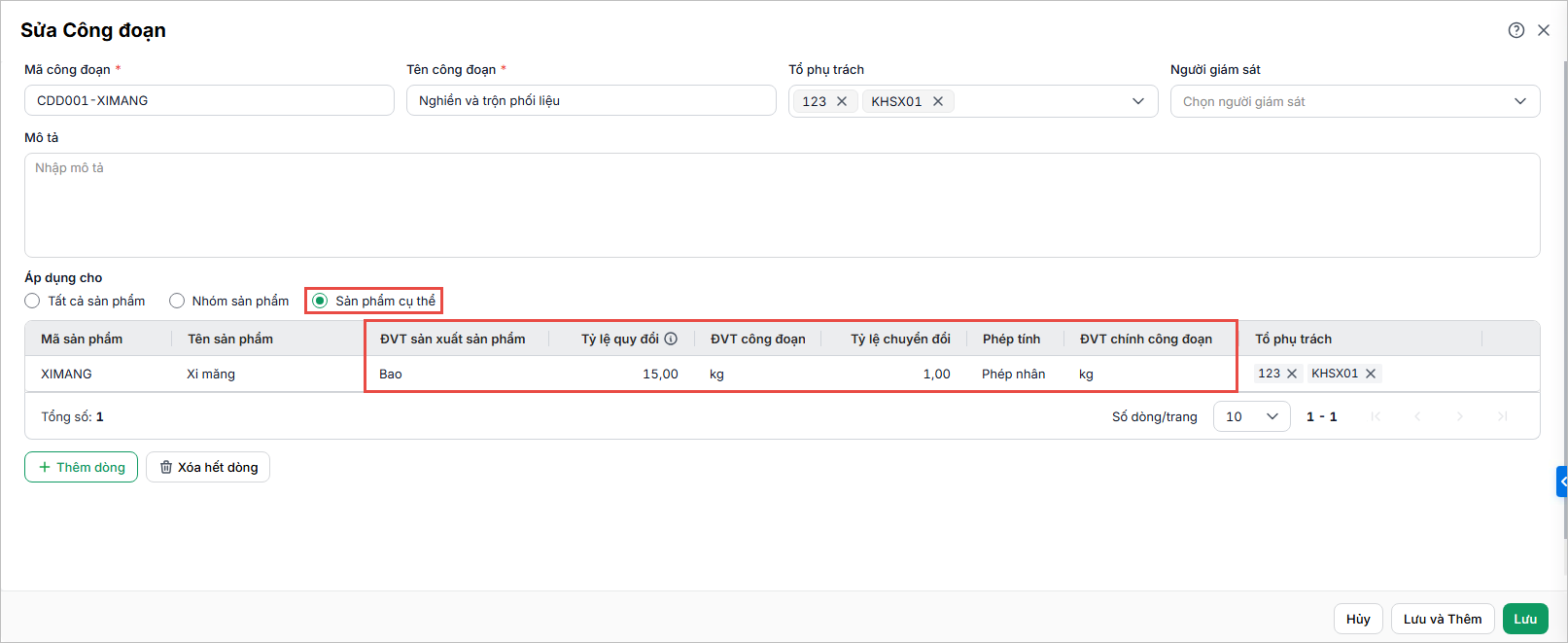Open the Tổ phụ trách dropdown
This screenshot has width=1568, height=643.
click(x=1138, y=101)
